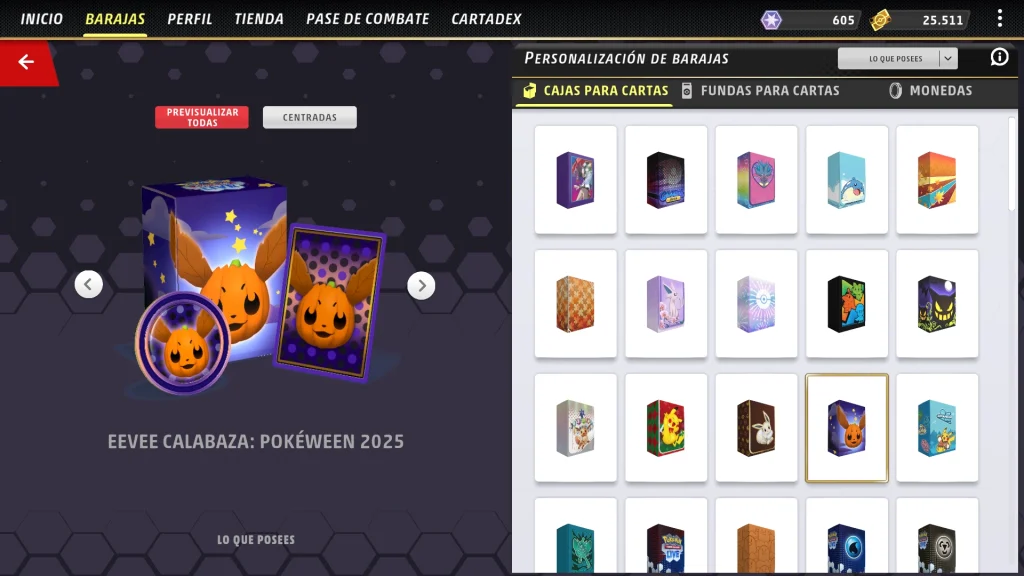Viewport: 1024px width, 576px height.
Task: Open the three-dot options menu
Action: coord(999,18)
